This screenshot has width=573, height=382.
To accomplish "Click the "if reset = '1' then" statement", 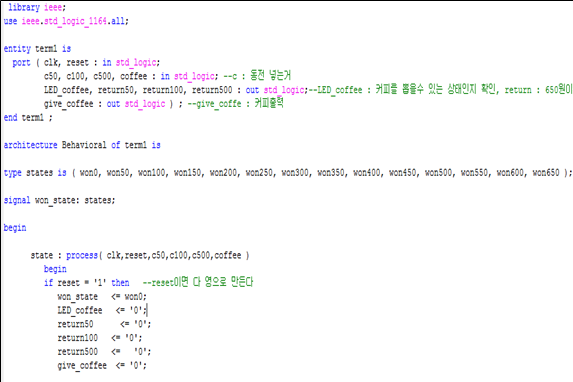I will click(87, 283).
